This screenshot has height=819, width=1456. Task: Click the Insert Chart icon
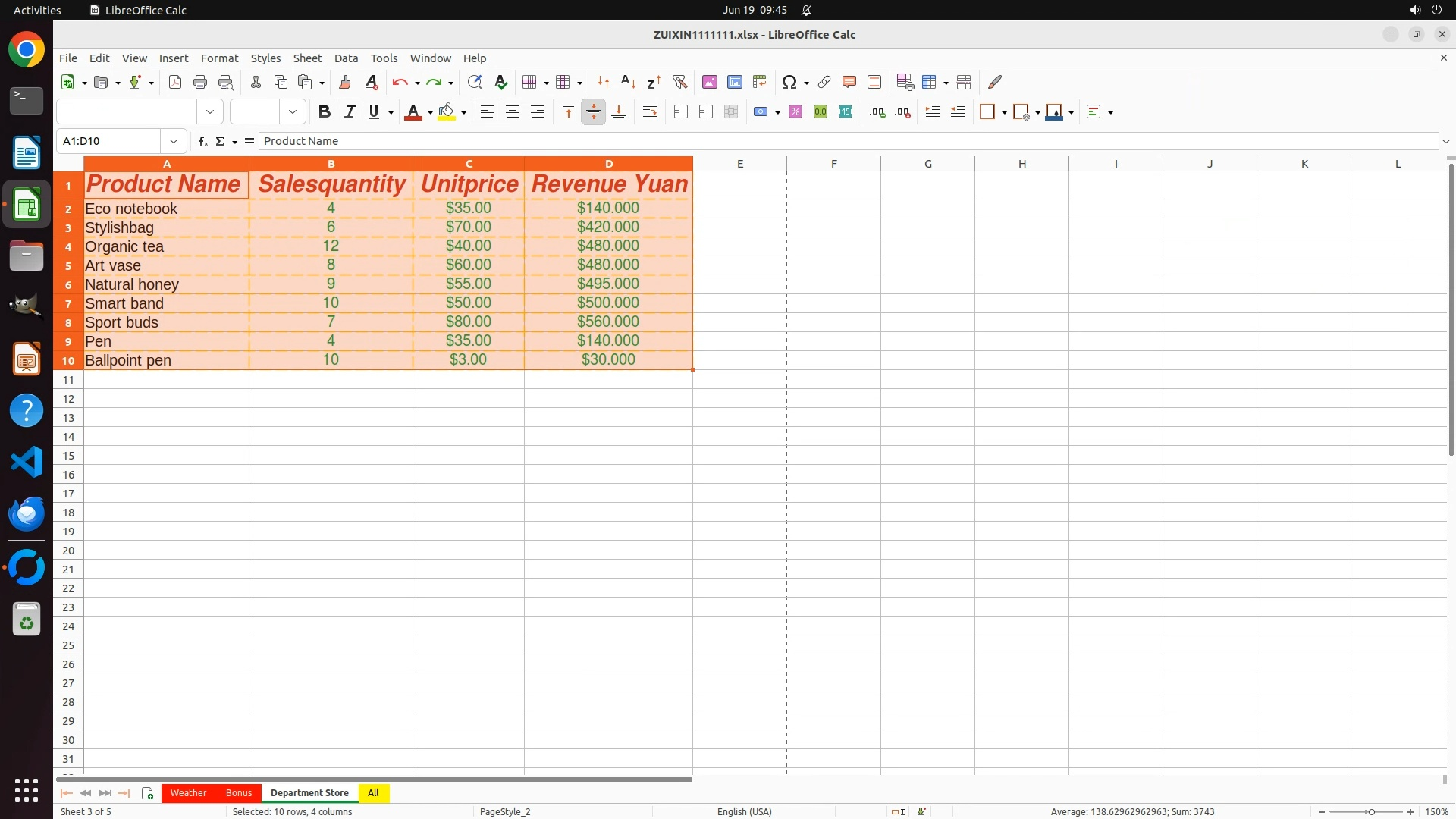pyautogui.click(x=734, y=82)
